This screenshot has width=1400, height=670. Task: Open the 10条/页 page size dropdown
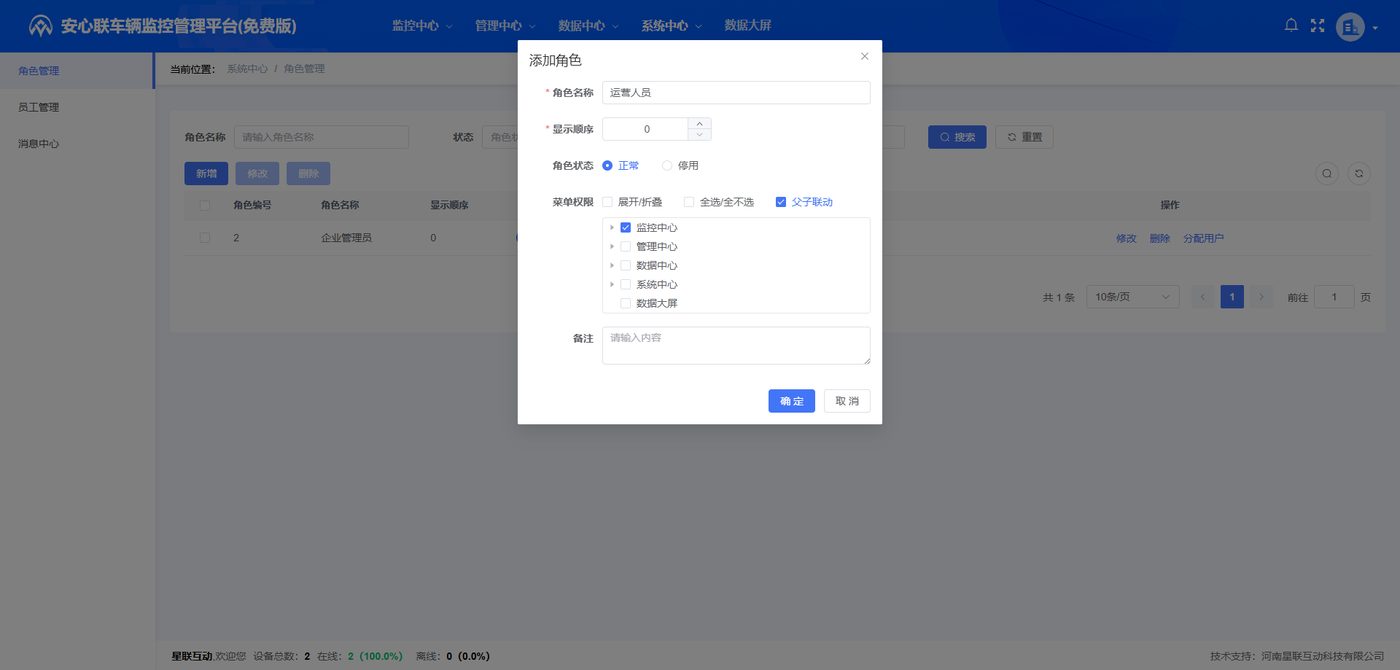click(x=1133, y=297)
